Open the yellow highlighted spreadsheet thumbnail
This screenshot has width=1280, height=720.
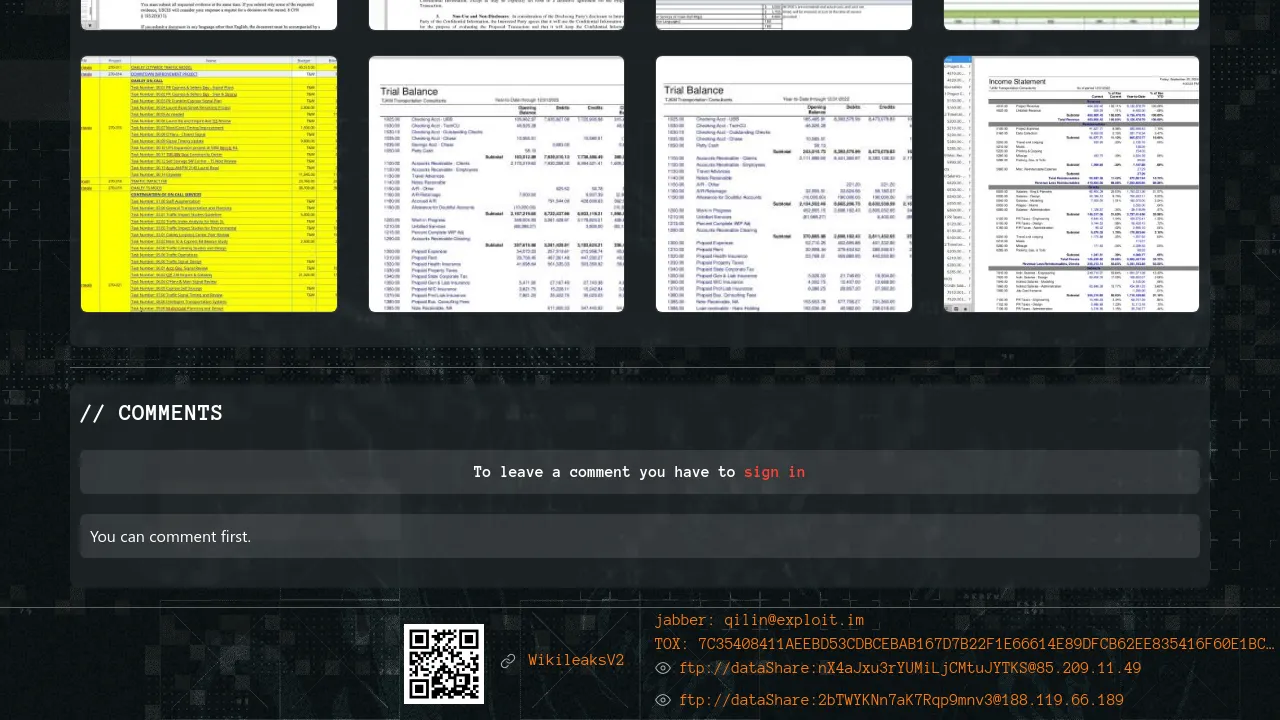(209, 184)
